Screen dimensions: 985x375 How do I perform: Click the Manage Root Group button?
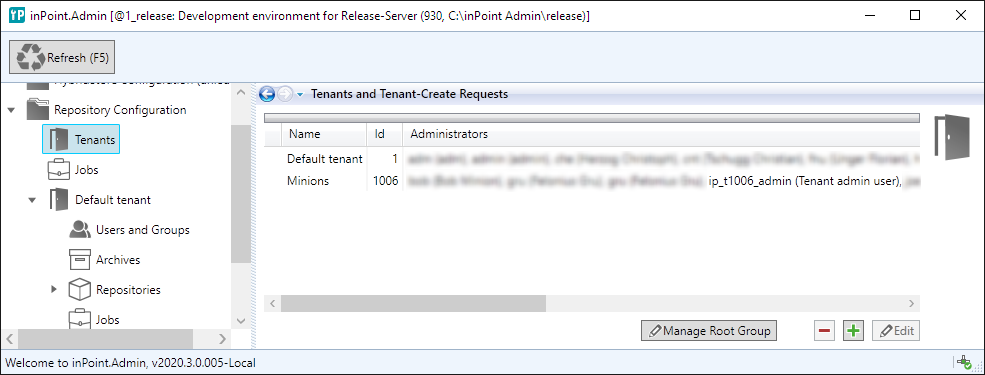tap(709, 330)
